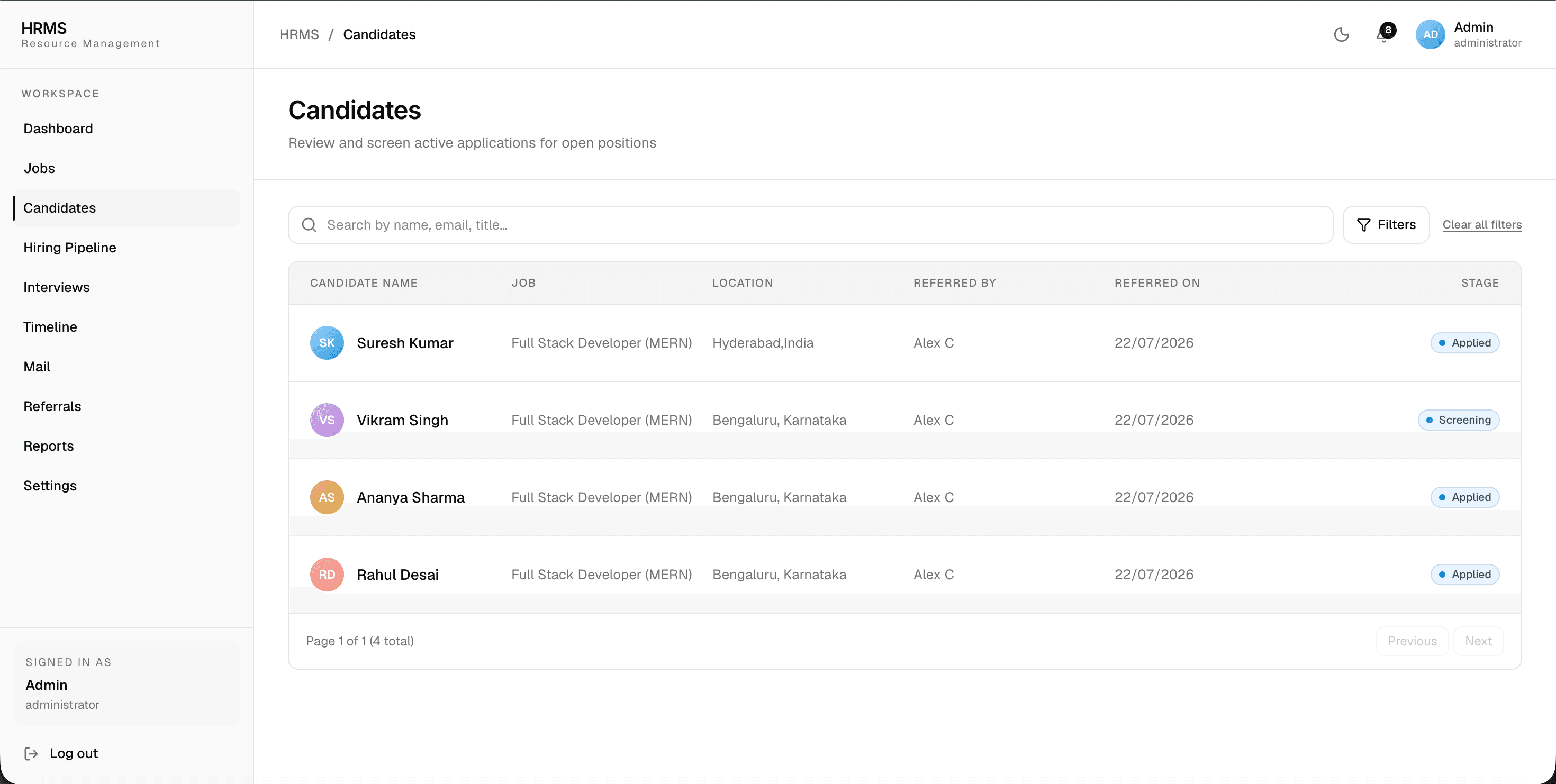Click the Applied badge for Ananya Sharma
Viewport: 1556px width, 784px height.
click(x=1465, y=497)
